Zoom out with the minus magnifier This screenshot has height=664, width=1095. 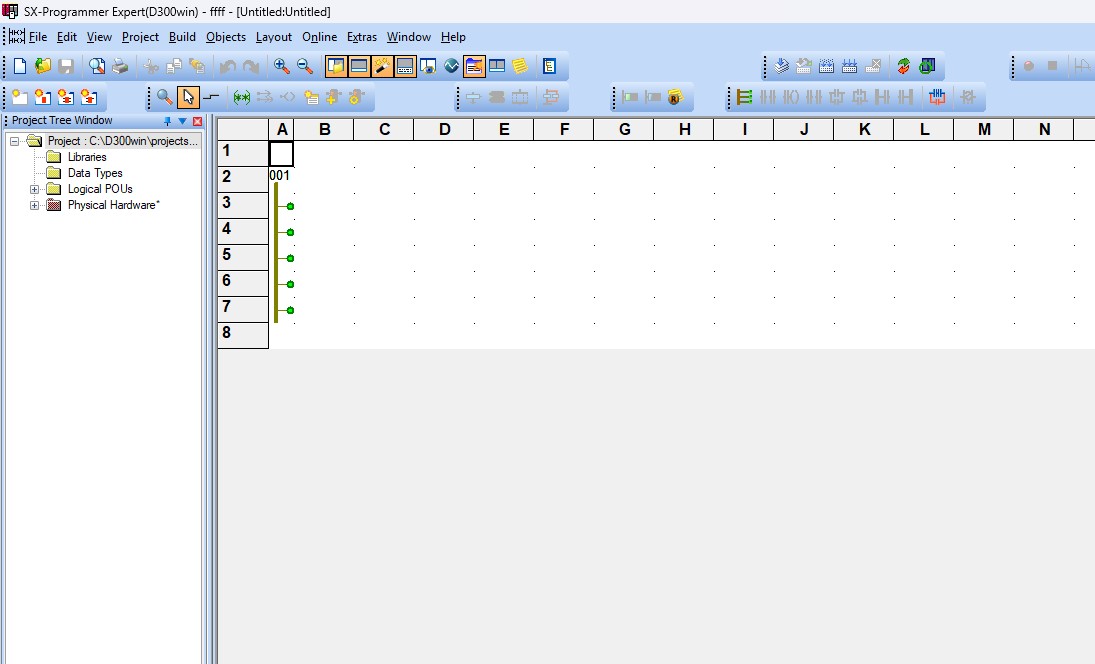pyautogui.click(x=304, y=66)
